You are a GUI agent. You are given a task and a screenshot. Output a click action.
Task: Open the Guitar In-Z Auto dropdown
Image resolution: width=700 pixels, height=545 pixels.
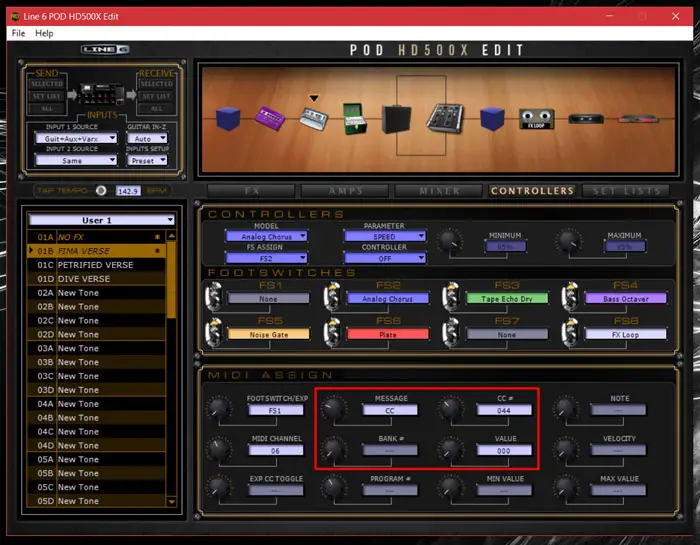[147, 138]
